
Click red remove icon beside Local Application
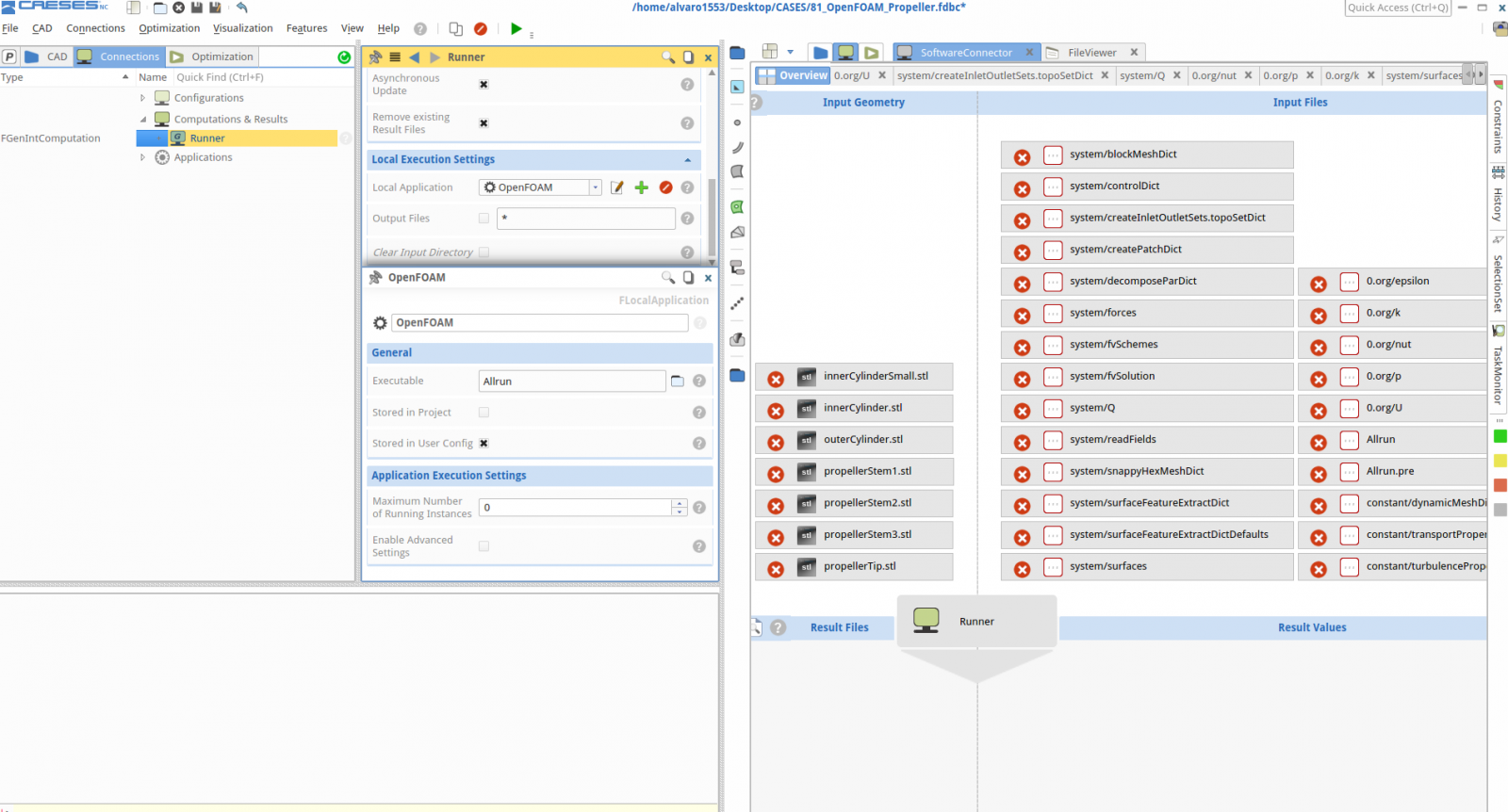coord(666,187)
